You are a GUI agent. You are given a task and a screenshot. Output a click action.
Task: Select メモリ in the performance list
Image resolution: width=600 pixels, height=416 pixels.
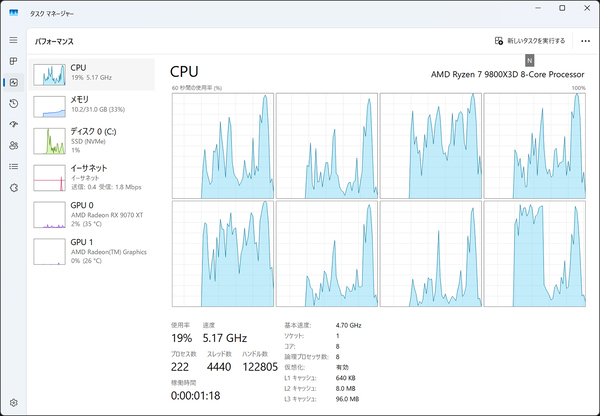[x=93, y=106]
